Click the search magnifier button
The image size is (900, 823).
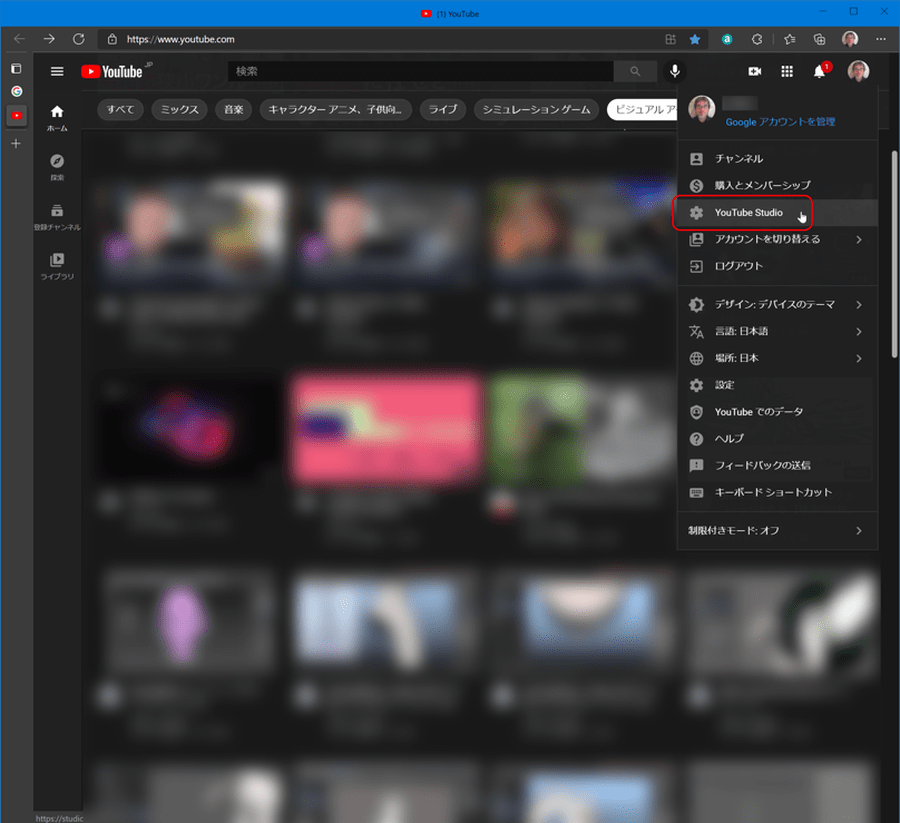(x=635, y=71)
